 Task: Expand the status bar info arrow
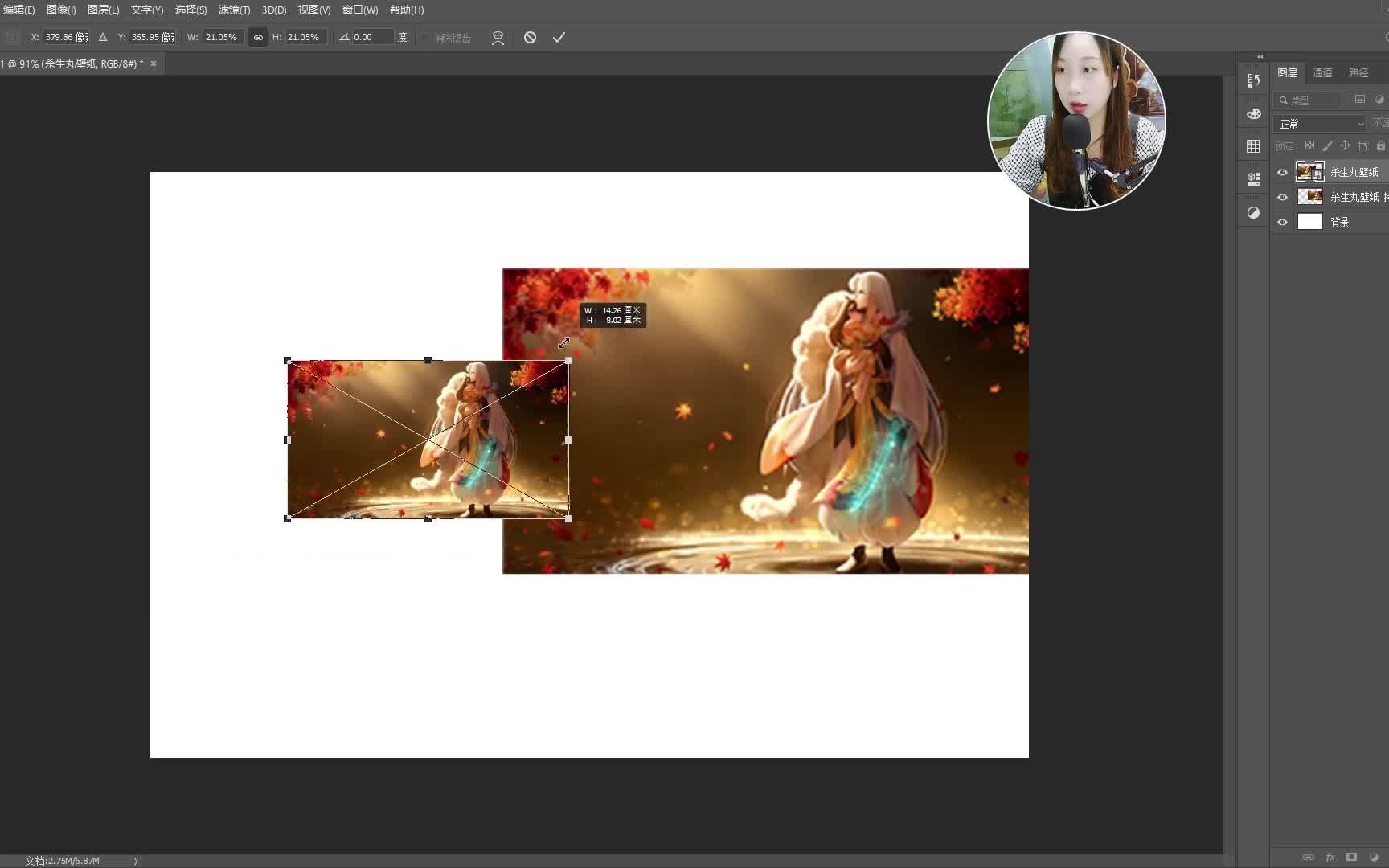[x=135, y=861]
